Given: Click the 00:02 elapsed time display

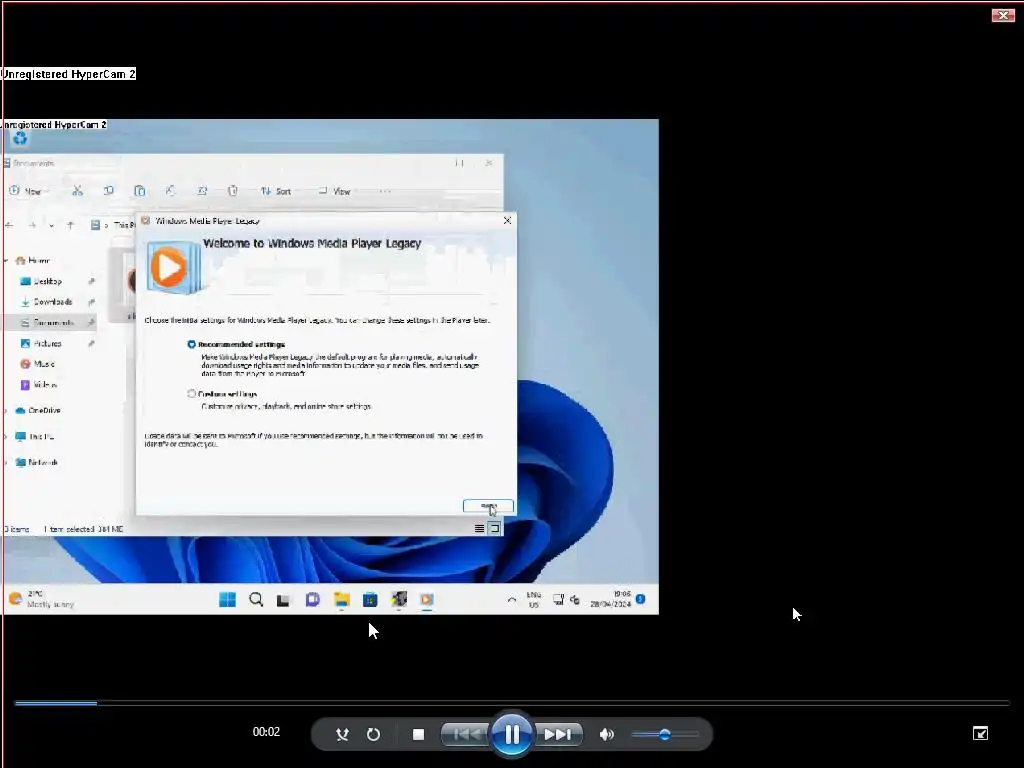Looking at the screenshot, I should pos(266,732).
